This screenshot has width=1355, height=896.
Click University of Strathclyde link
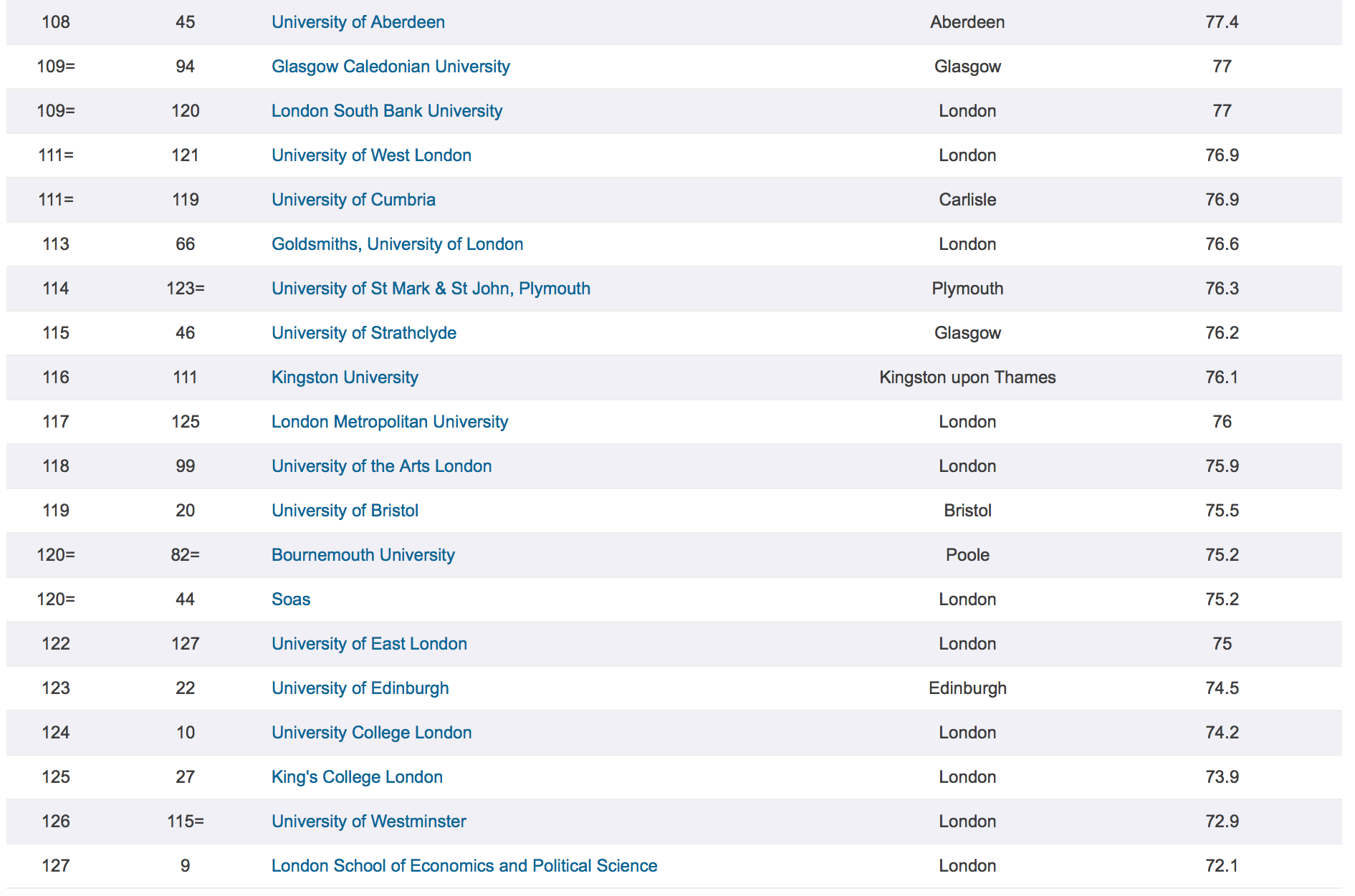click(364, 333)
